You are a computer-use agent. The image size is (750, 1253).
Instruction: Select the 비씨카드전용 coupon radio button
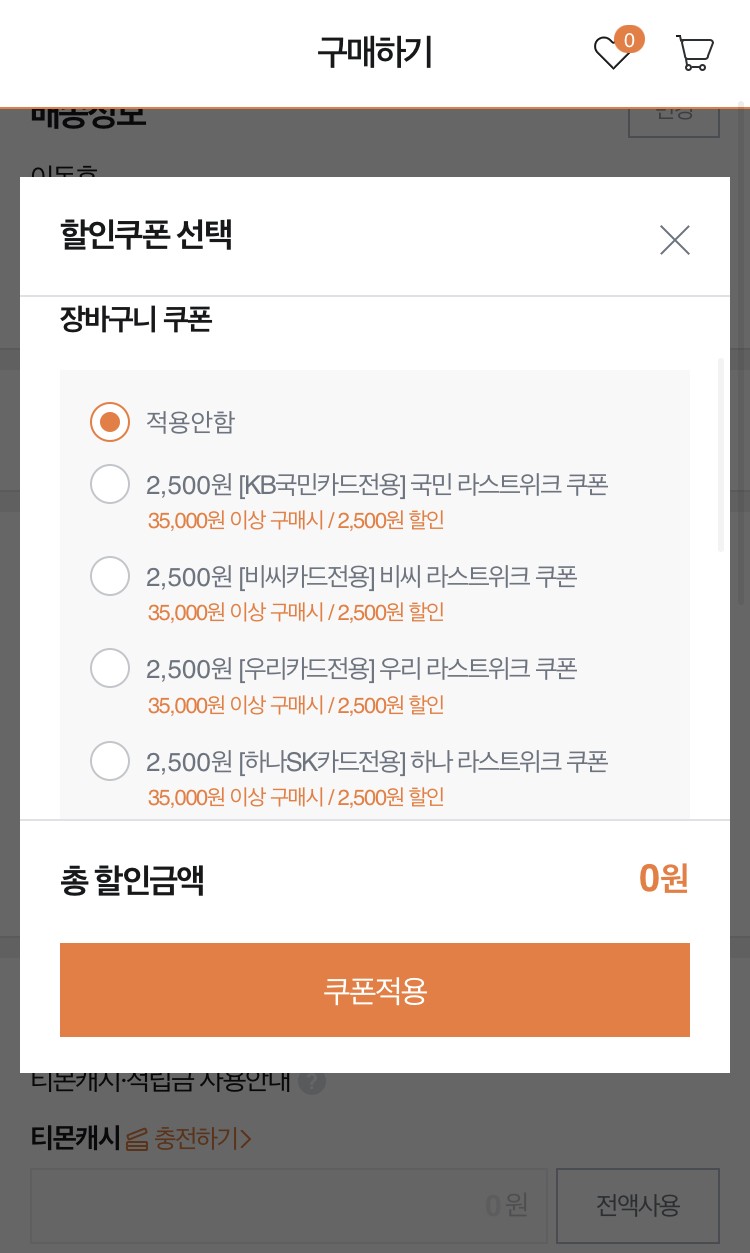pyautogui.click(x=110, y=576)
